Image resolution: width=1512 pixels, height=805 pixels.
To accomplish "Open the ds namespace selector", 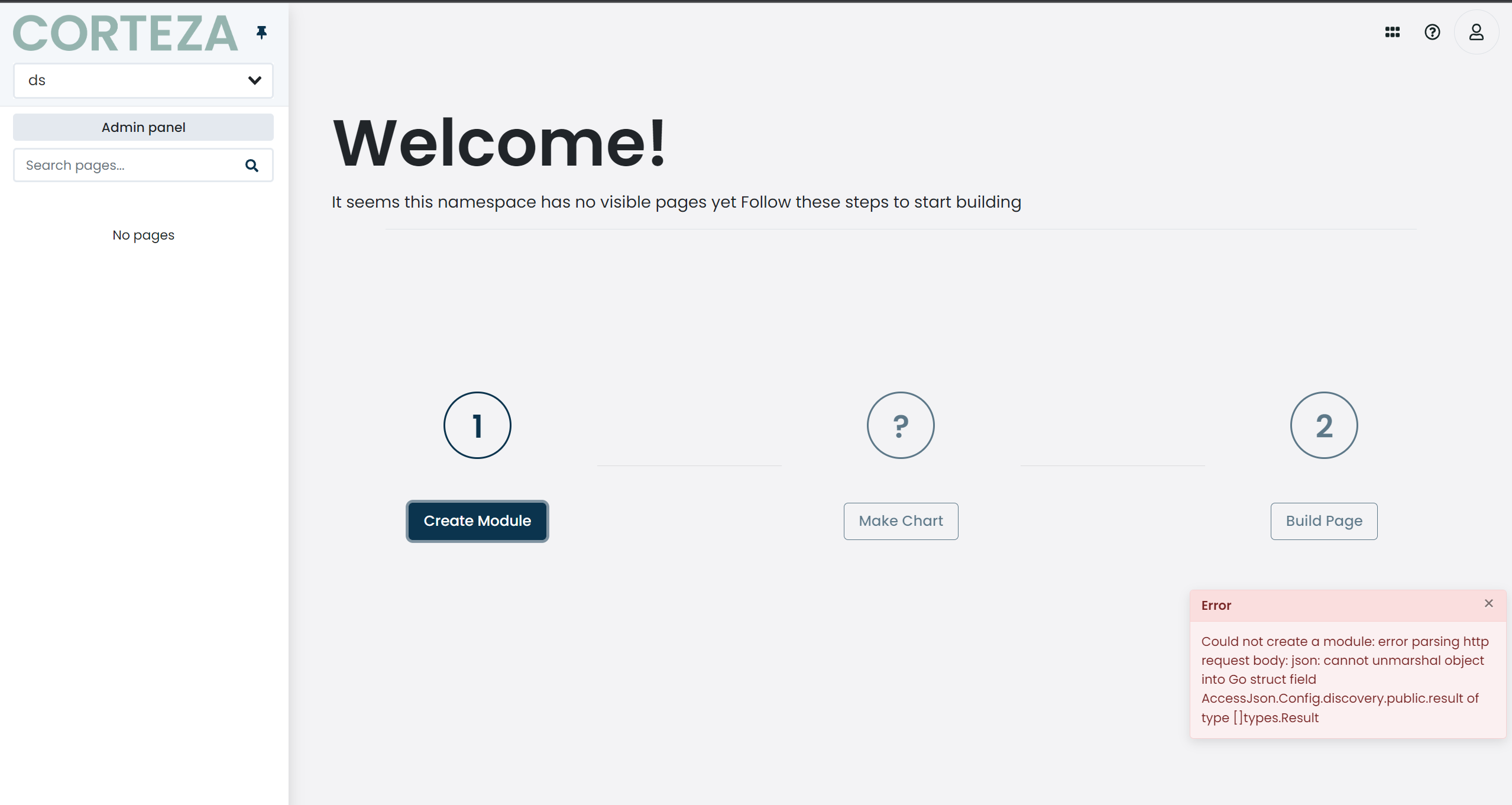I will 143,80.
